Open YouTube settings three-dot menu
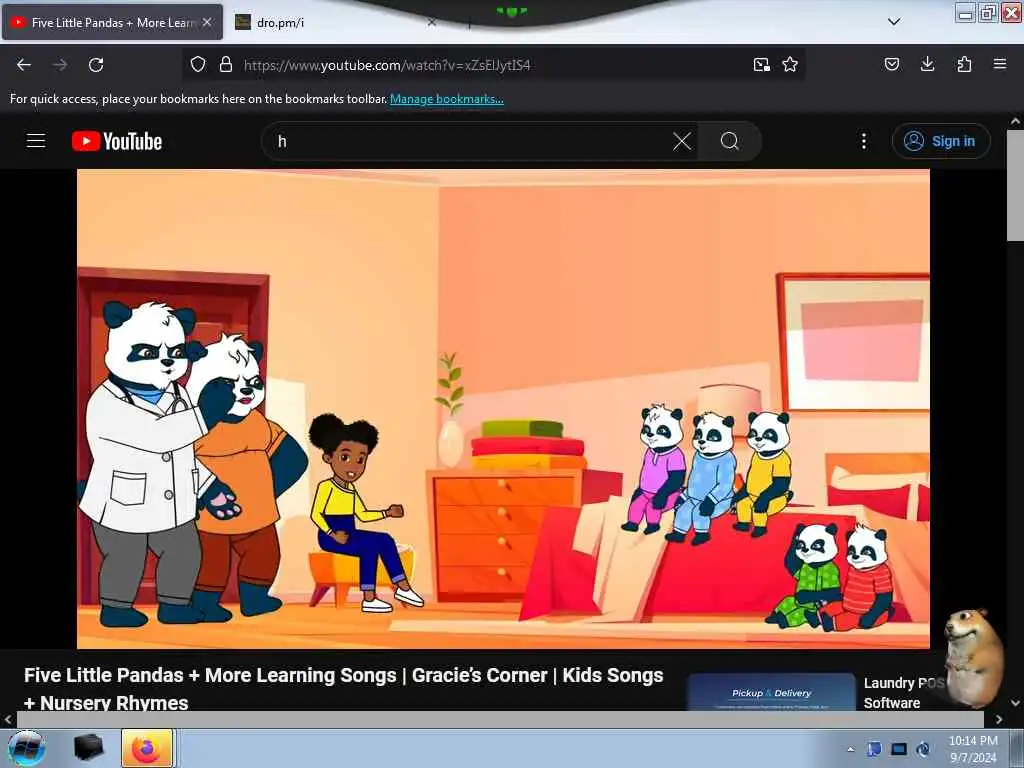This screenshot has height=768, width=1024. point(864,141)
